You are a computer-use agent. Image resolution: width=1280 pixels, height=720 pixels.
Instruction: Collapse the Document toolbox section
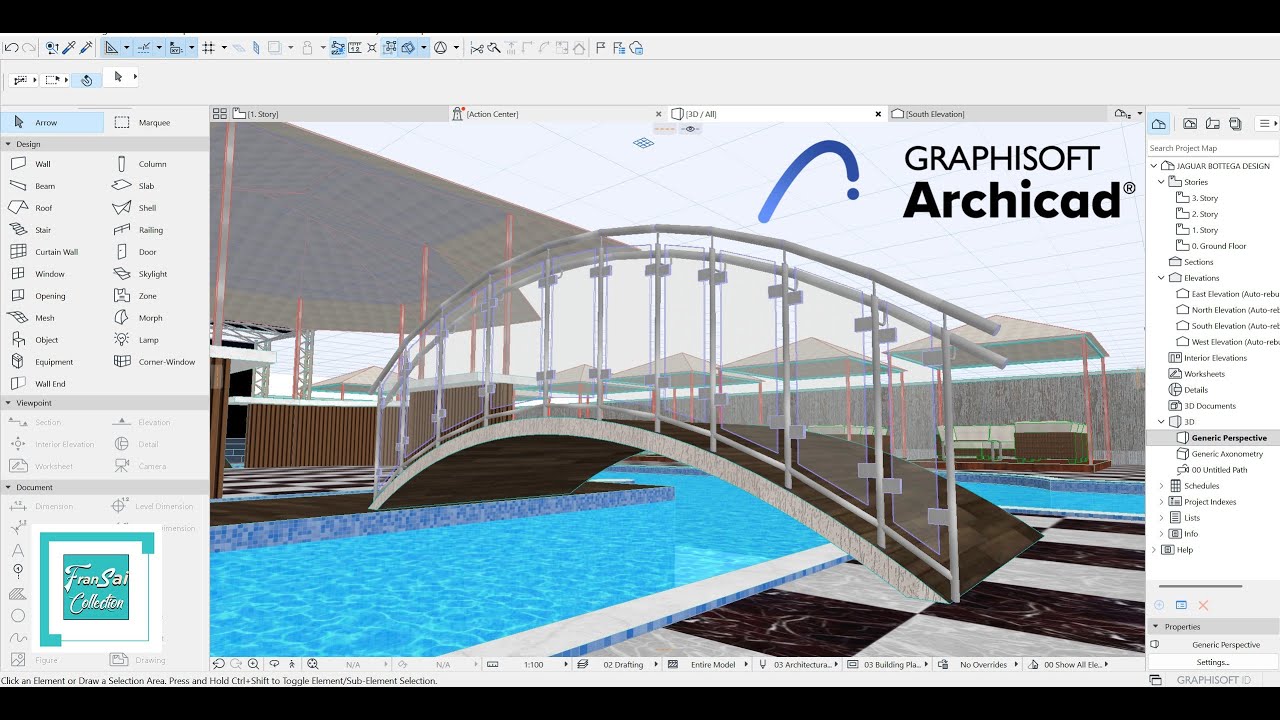click(x=9, y=487)
